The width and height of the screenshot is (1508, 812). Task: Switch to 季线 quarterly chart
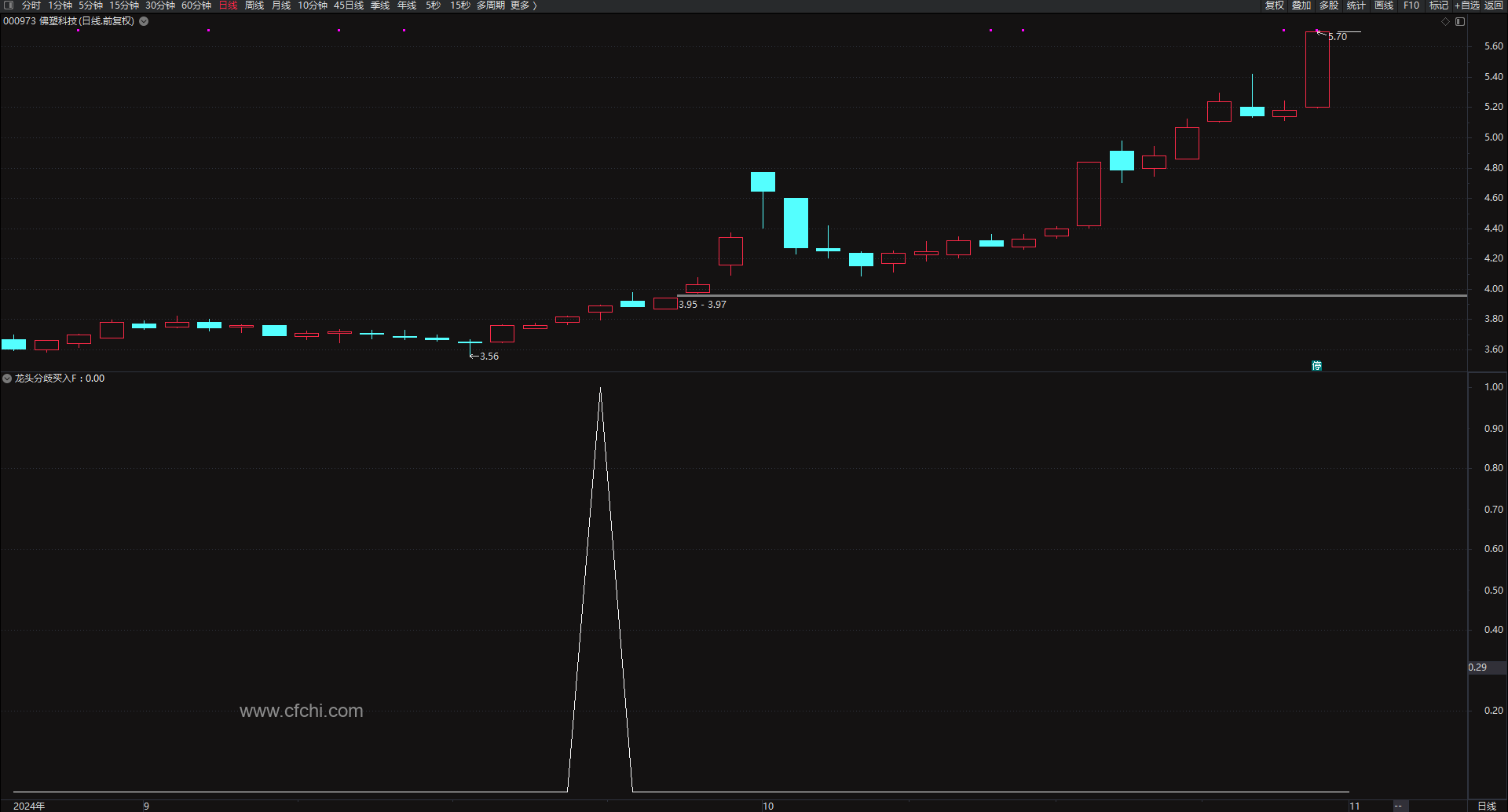click(380, 5)
